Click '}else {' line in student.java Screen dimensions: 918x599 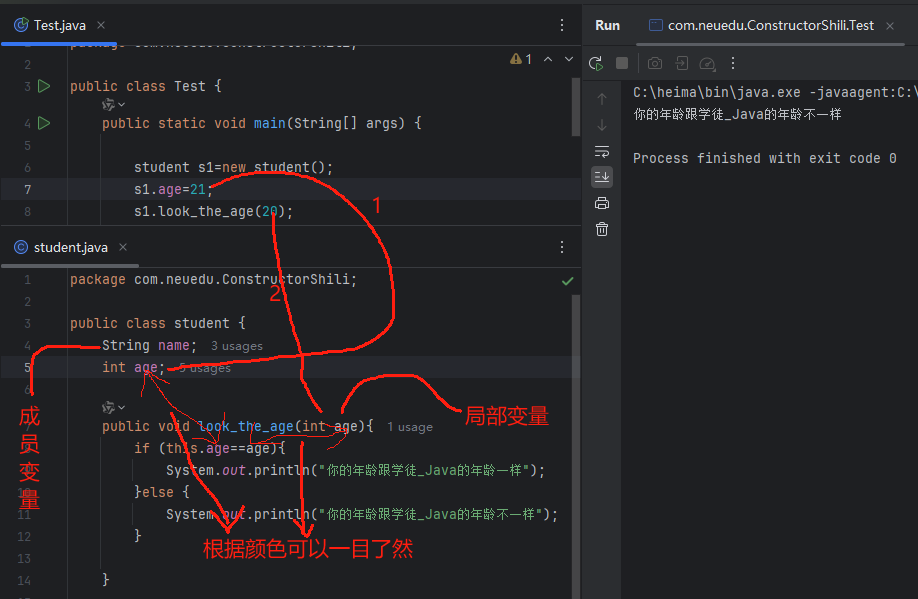(162, 492)
